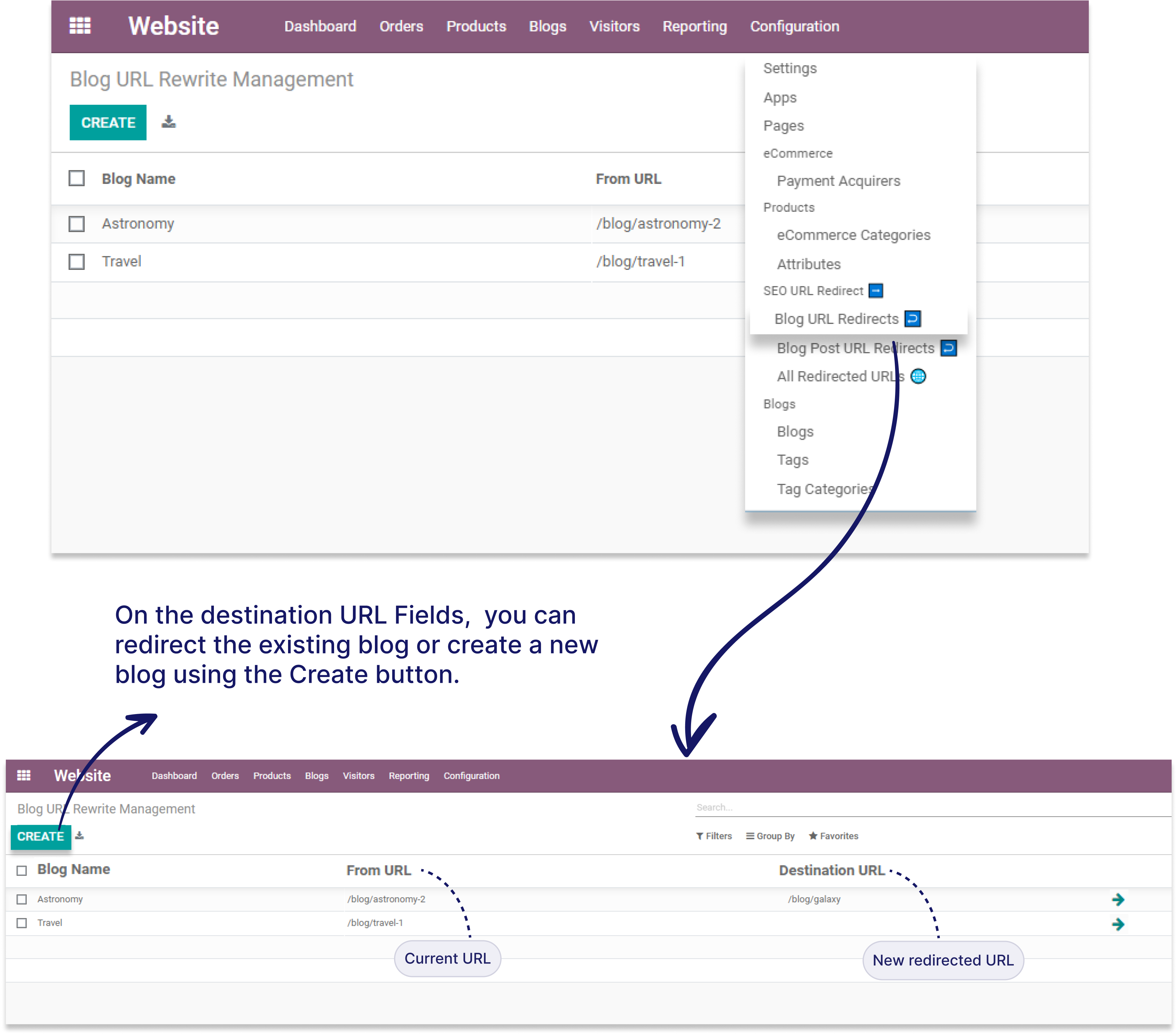Select All Redirected URLs menu entry
Image resolution: width=1176 pixels, height=1034 pixels.
(x=840, y=376)
